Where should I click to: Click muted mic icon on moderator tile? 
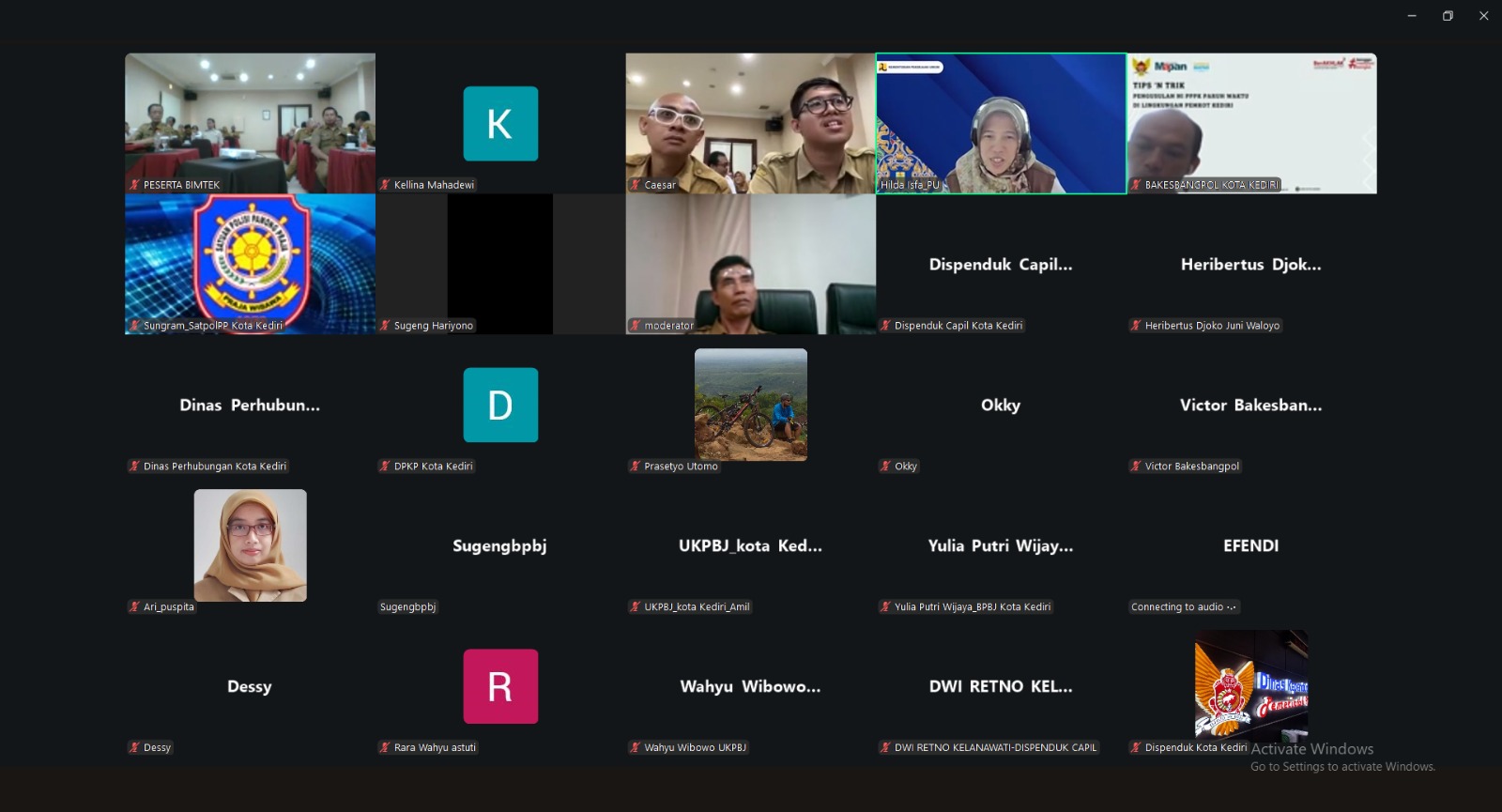pos(636,326)
